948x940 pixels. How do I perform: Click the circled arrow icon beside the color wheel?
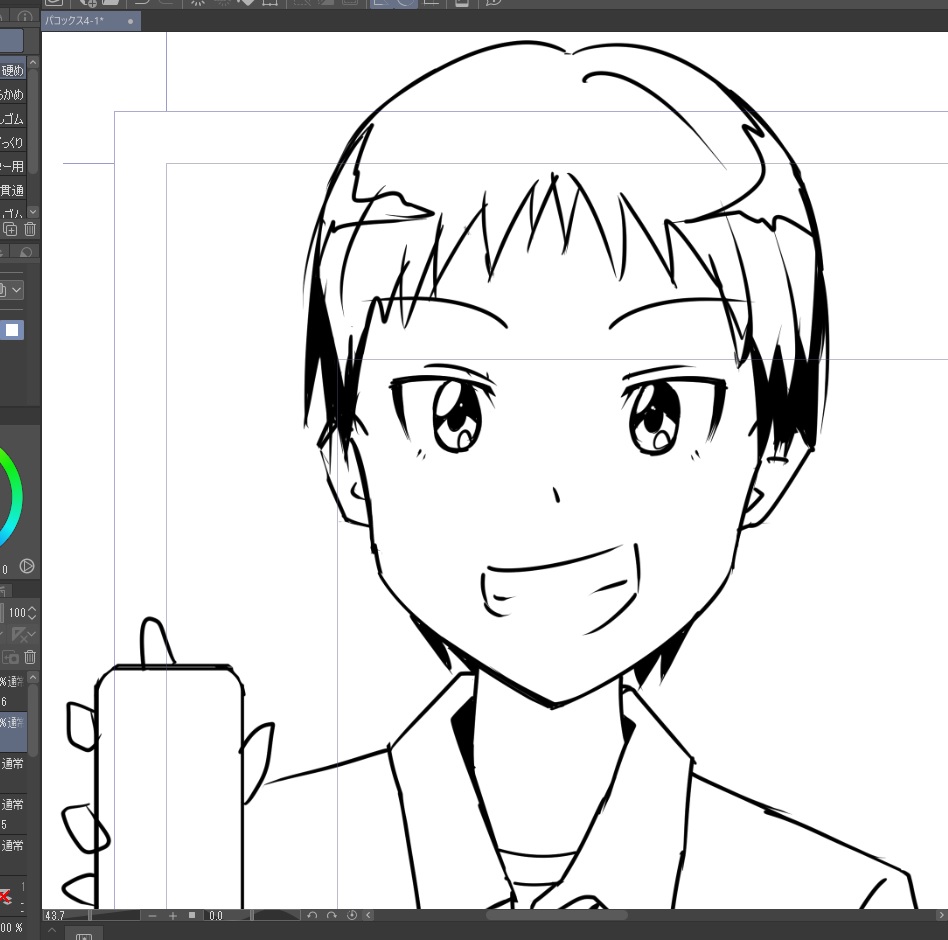(x=27, y=566)
